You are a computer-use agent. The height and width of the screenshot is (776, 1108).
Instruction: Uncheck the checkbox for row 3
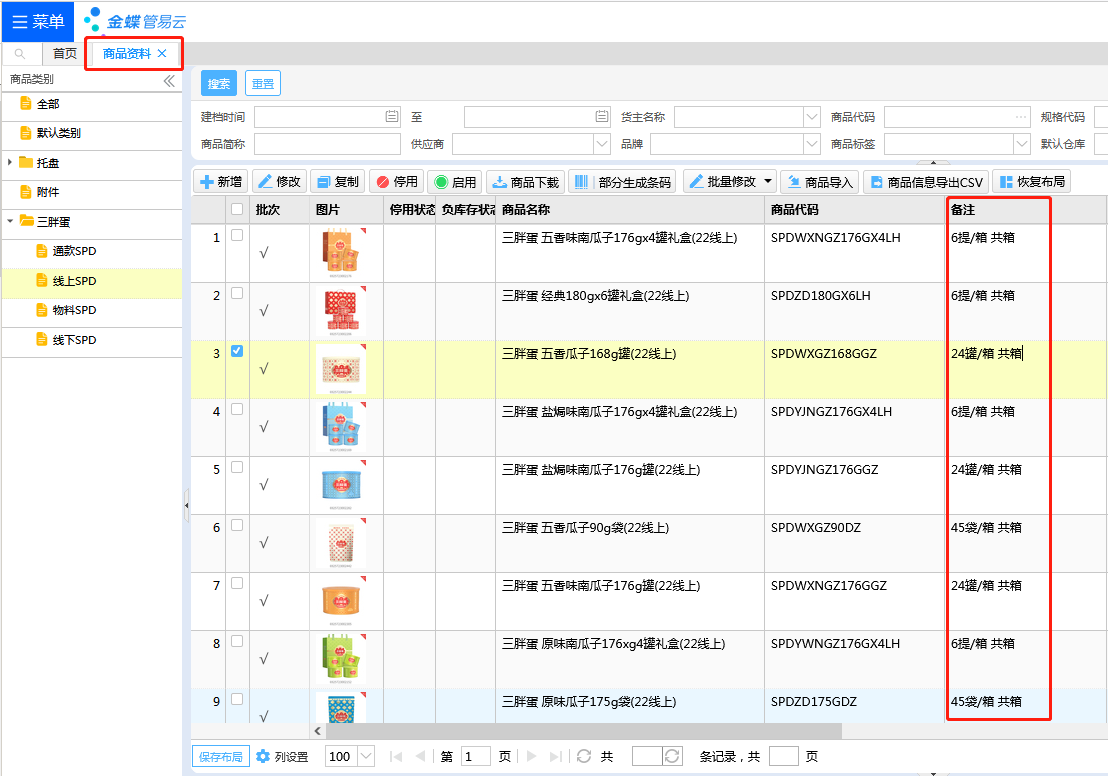coord(237,351)
